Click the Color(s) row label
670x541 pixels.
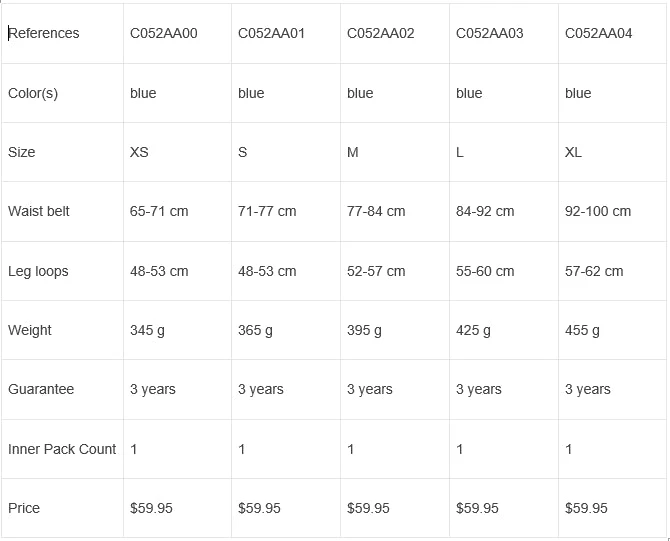click(x=33, y=93)
